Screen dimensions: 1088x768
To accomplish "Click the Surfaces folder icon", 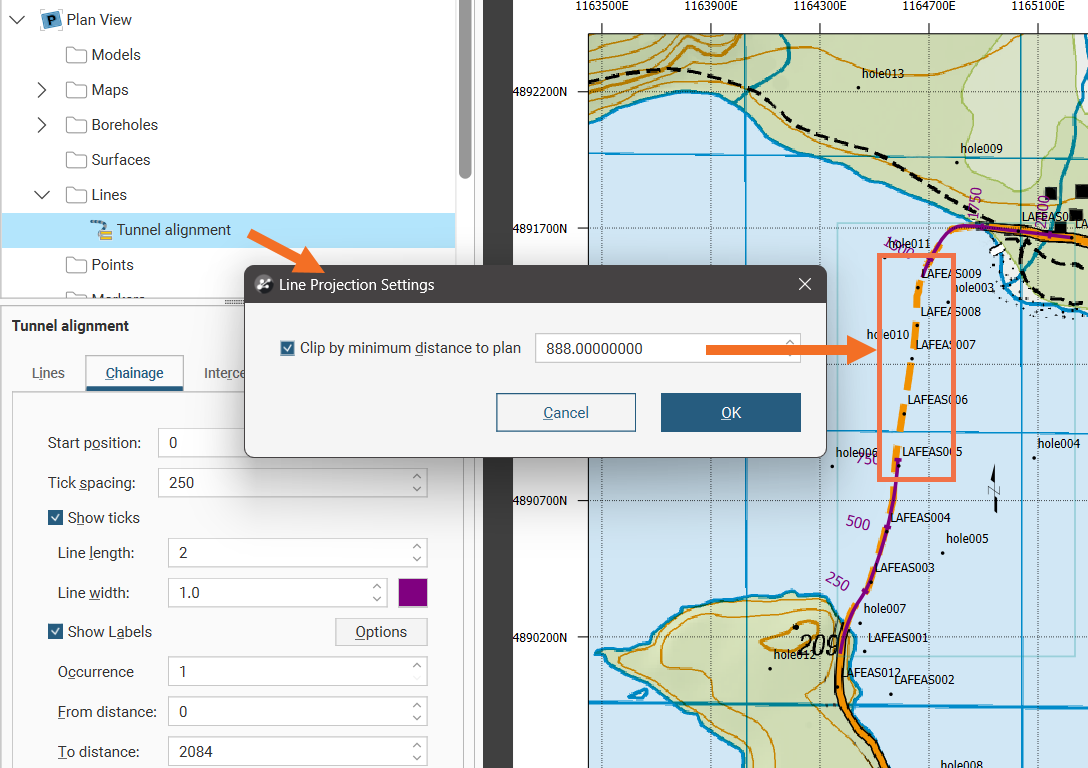I will coord(76,160).
